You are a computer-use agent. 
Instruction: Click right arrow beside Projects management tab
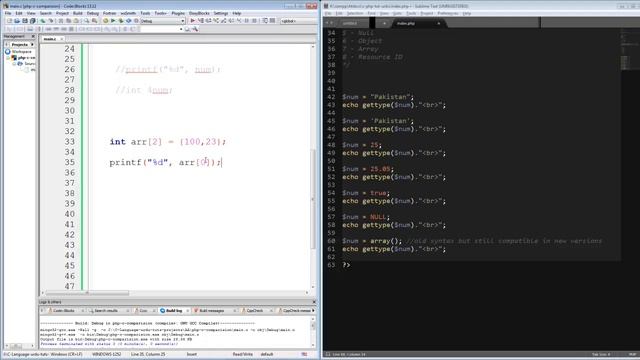[32, 44]
